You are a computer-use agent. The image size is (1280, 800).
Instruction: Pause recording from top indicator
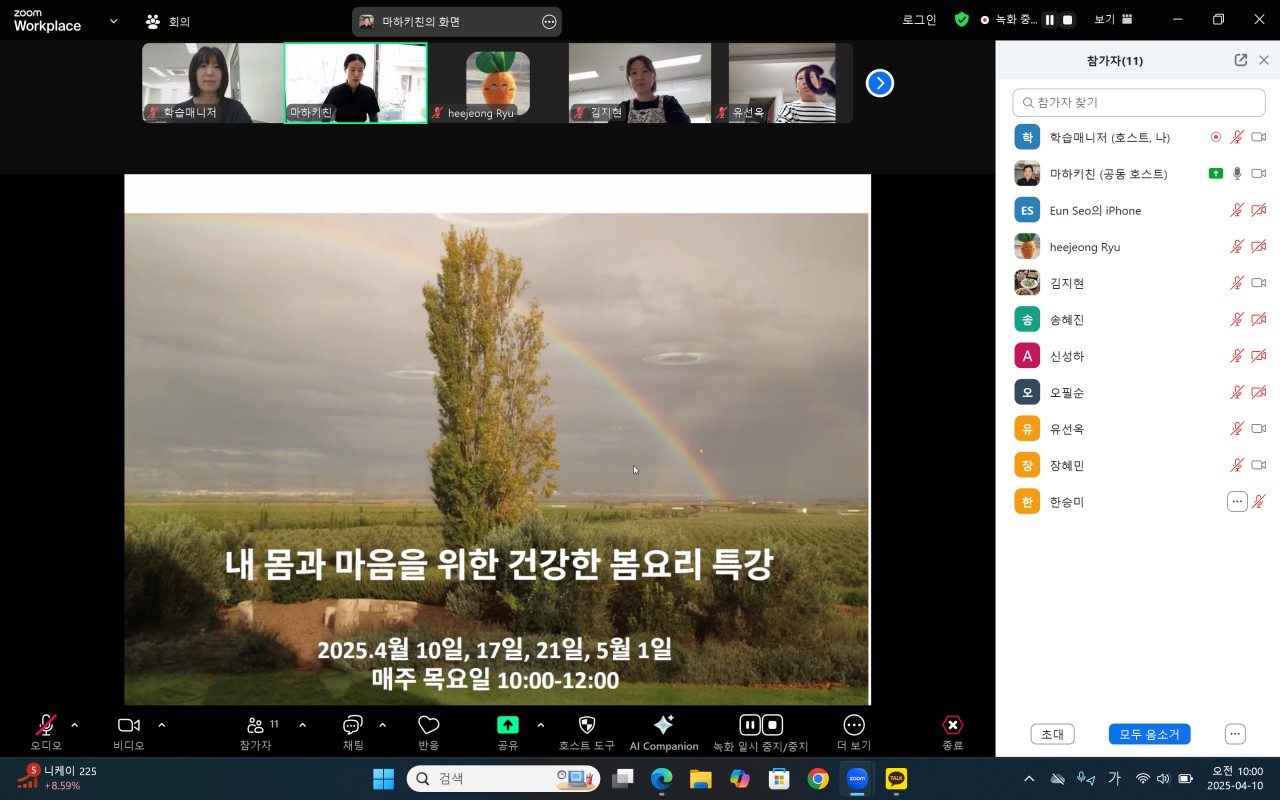point(1050,20)
